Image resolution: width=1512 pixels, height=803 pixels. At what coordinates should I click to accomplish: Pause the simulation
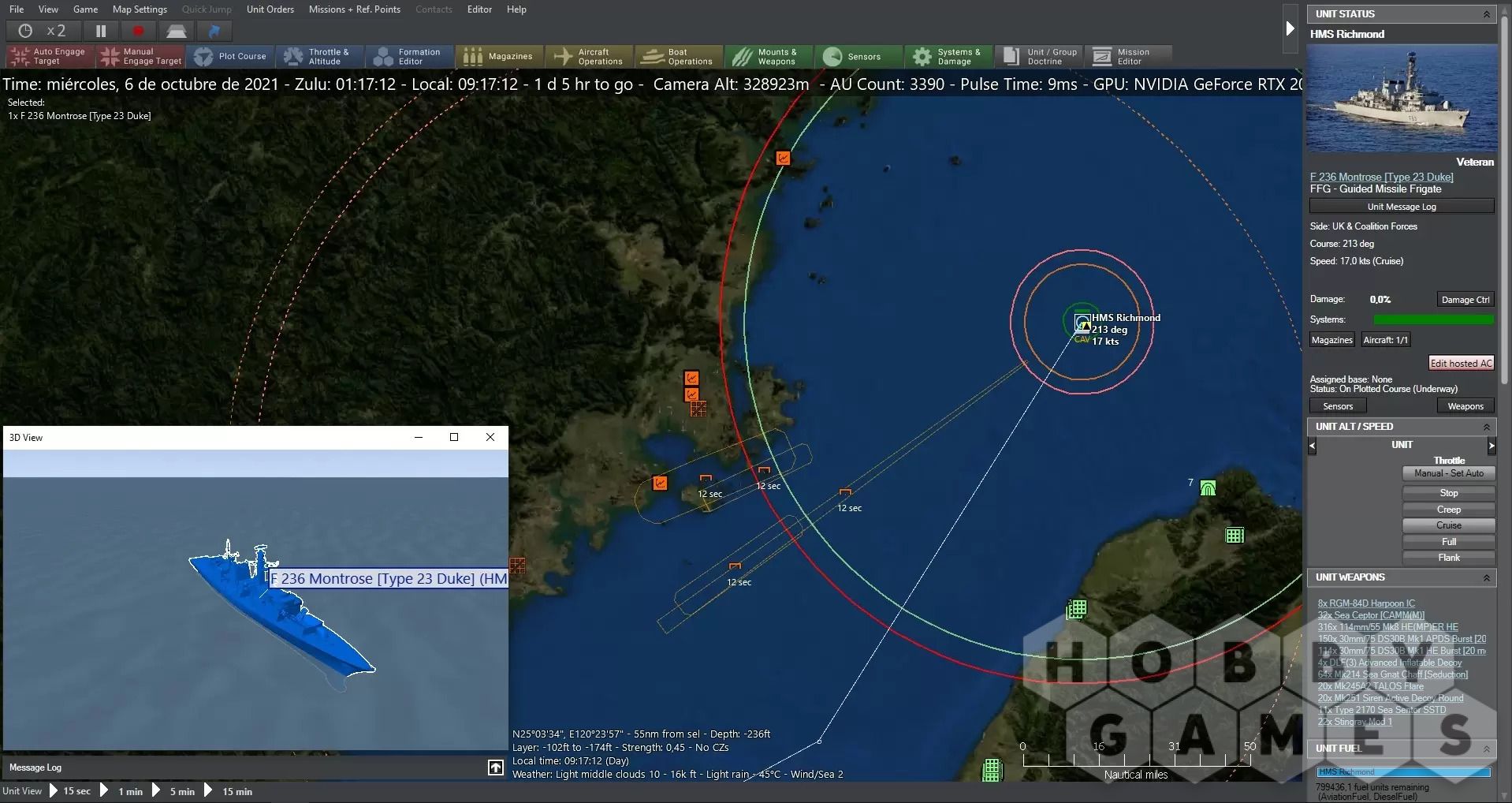[x=101, y=31]
